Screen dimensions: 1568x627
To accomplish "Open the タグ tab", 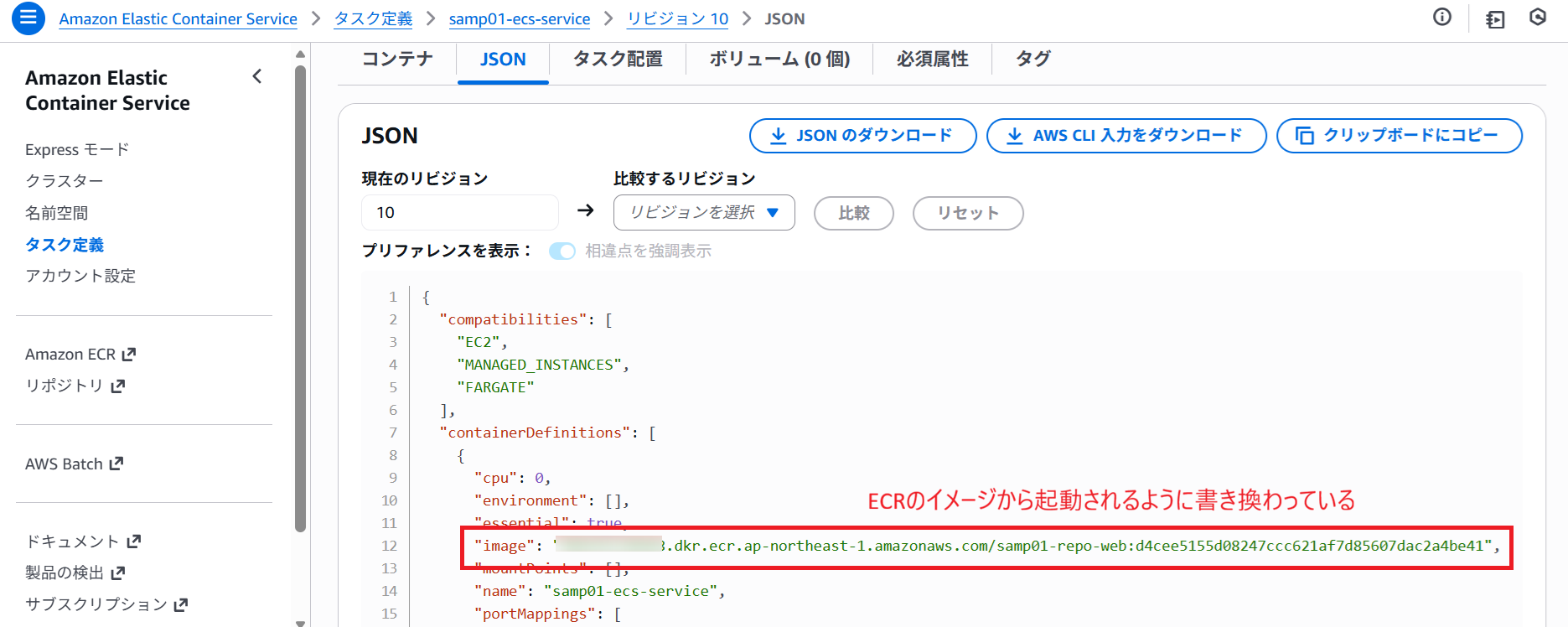I will 1032,59.
